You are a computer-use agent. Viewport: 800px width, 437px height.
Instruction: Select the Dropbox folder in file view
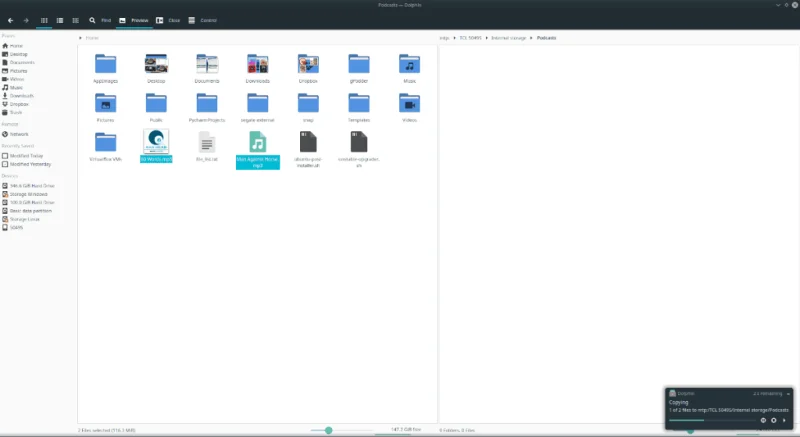point(308,64)
